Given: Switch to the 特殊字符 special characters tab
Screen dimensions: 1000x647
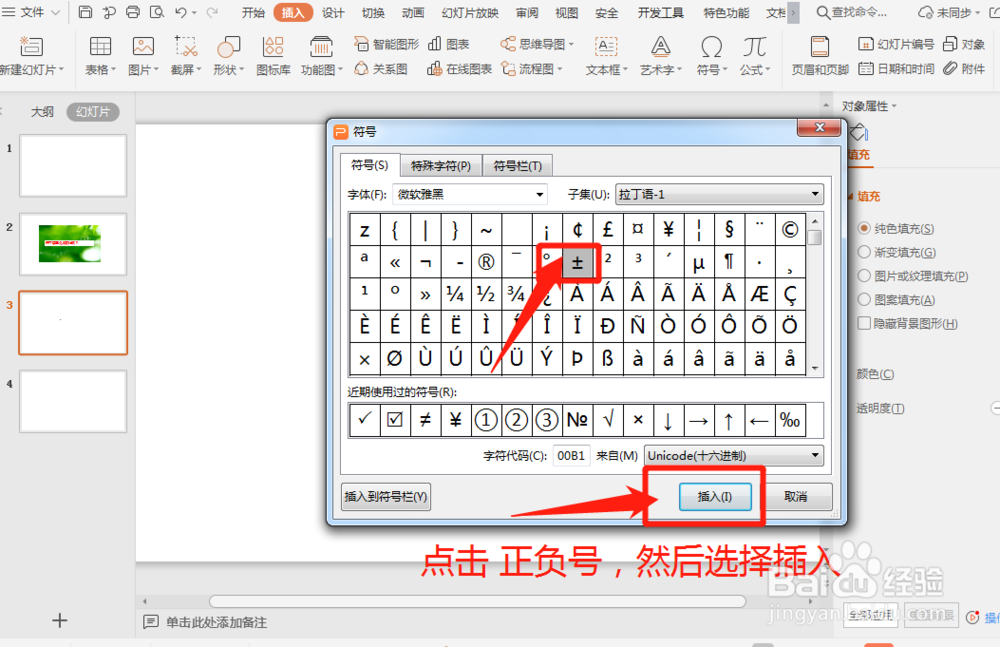Looking at the screenshot, I should (441, 165).
